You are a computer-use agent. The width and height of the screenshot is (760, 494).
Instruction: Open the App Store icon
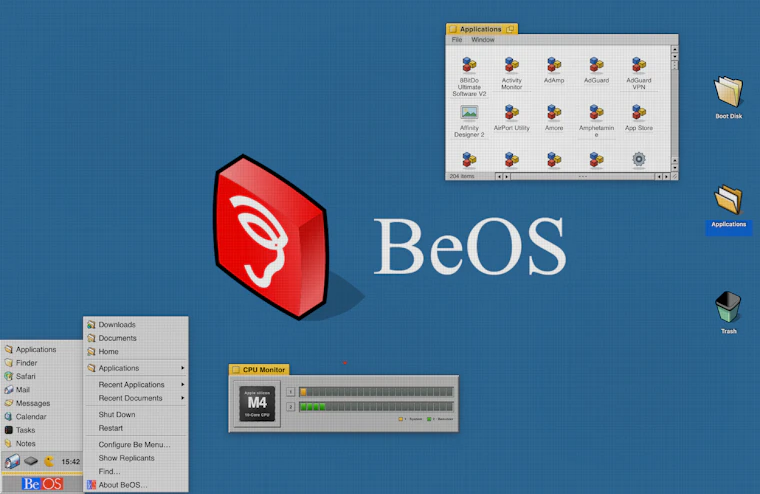point(639,112)
